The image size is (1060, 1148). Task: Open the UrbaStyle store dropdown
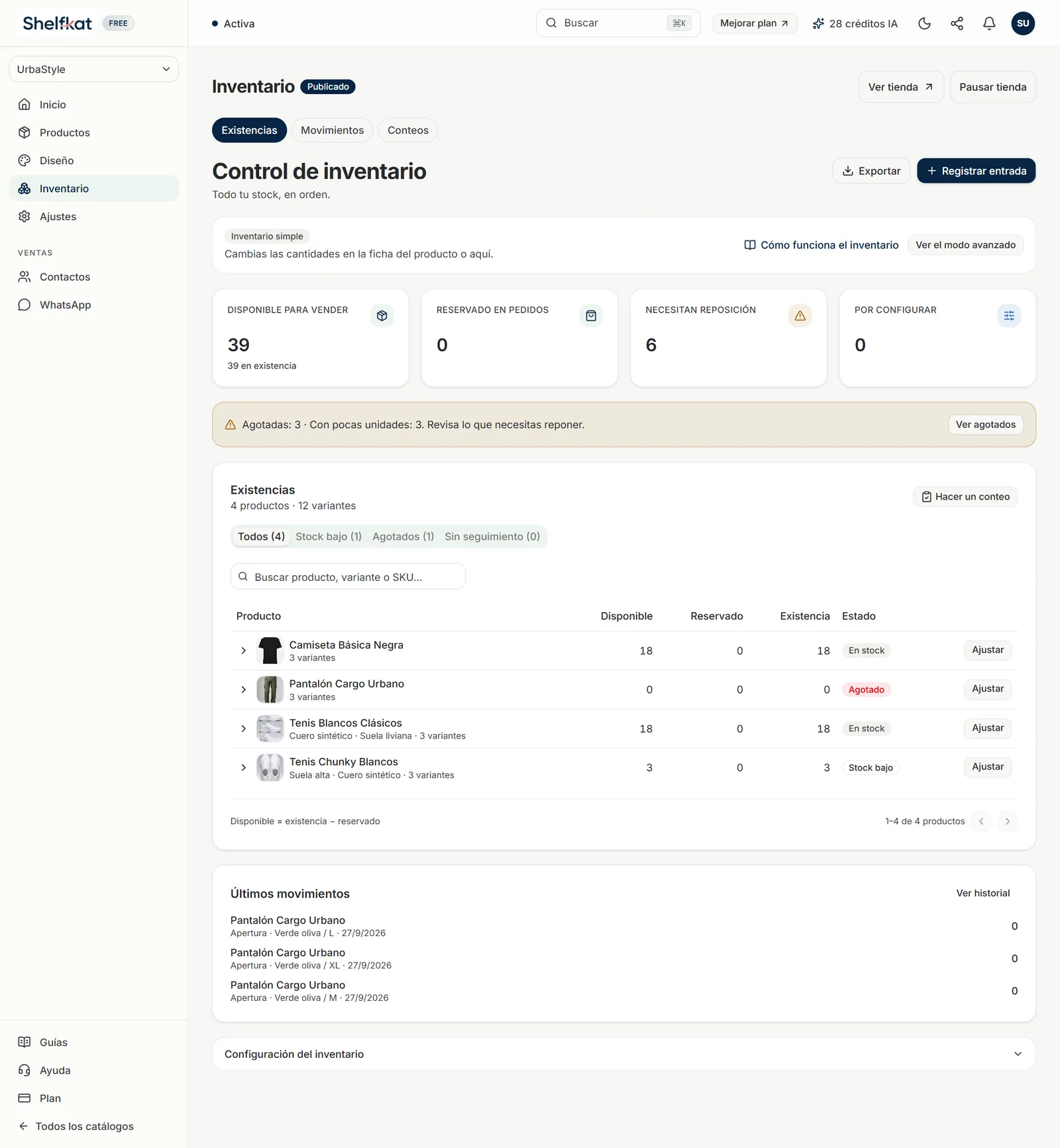(x=93, y=69)
